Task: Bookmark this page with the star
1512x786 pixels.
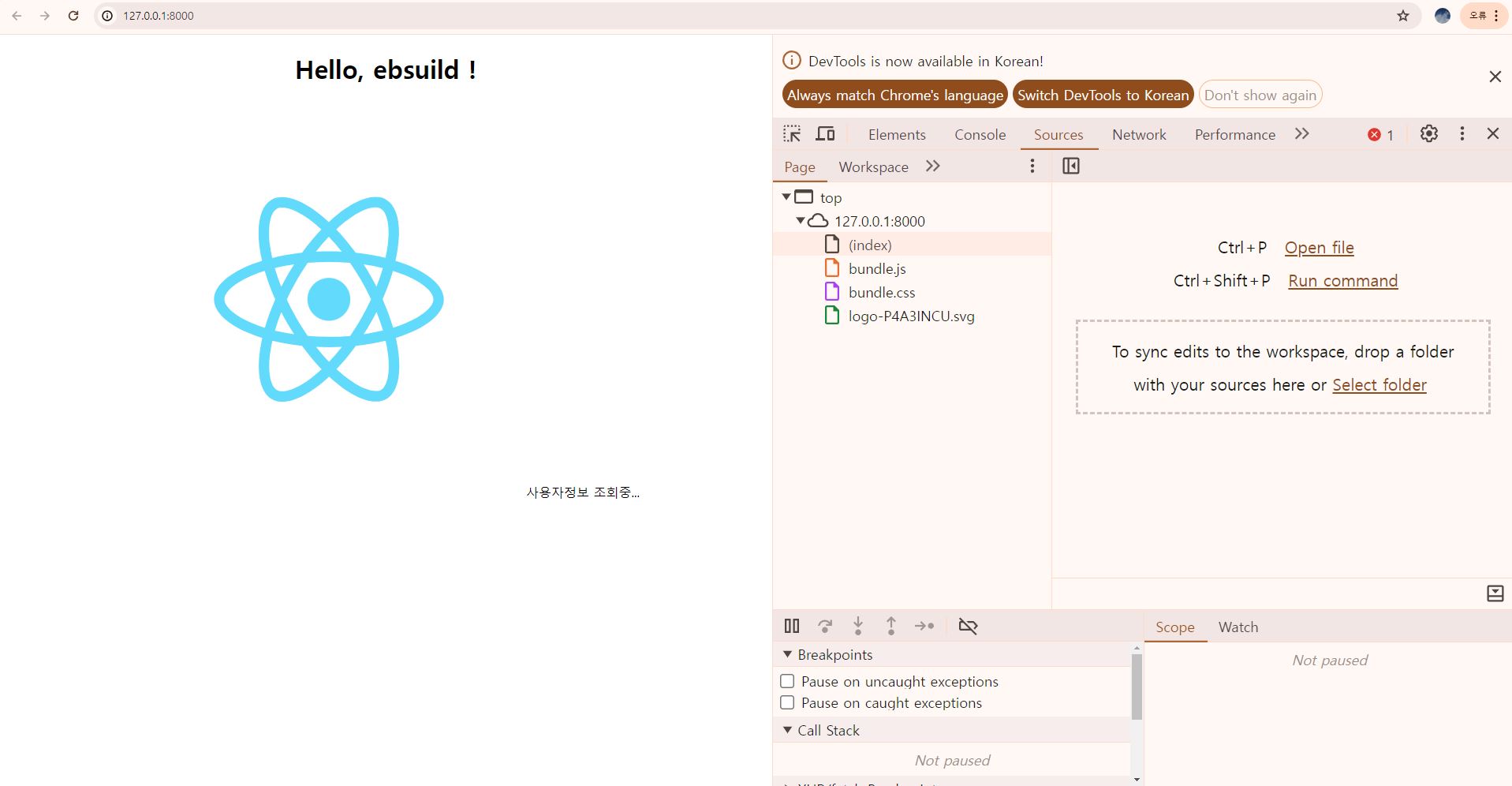Action: click(1403, 16)
